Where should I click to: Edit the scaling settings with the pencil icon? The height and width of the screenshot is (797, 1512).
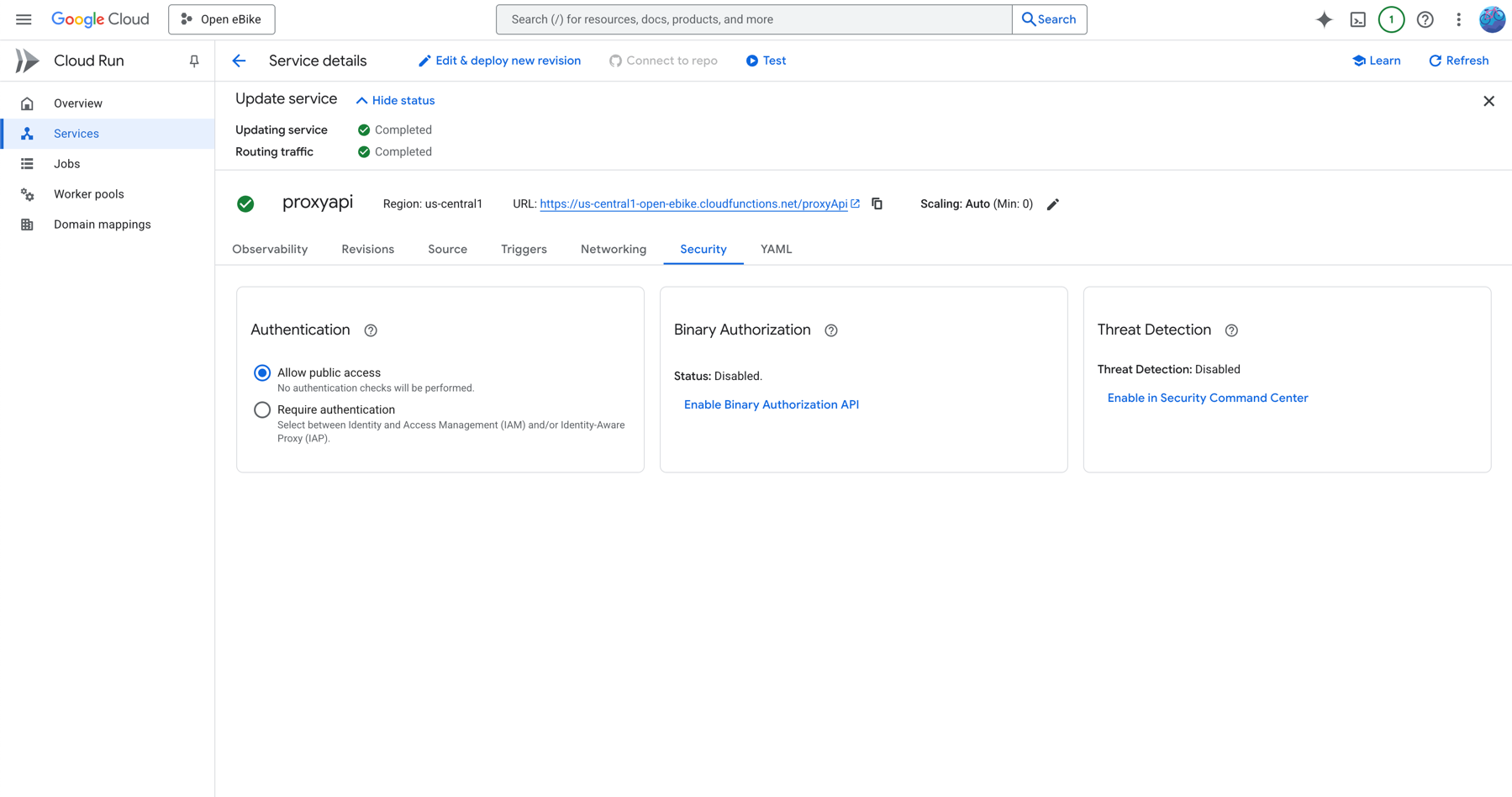coord(1053,203)
